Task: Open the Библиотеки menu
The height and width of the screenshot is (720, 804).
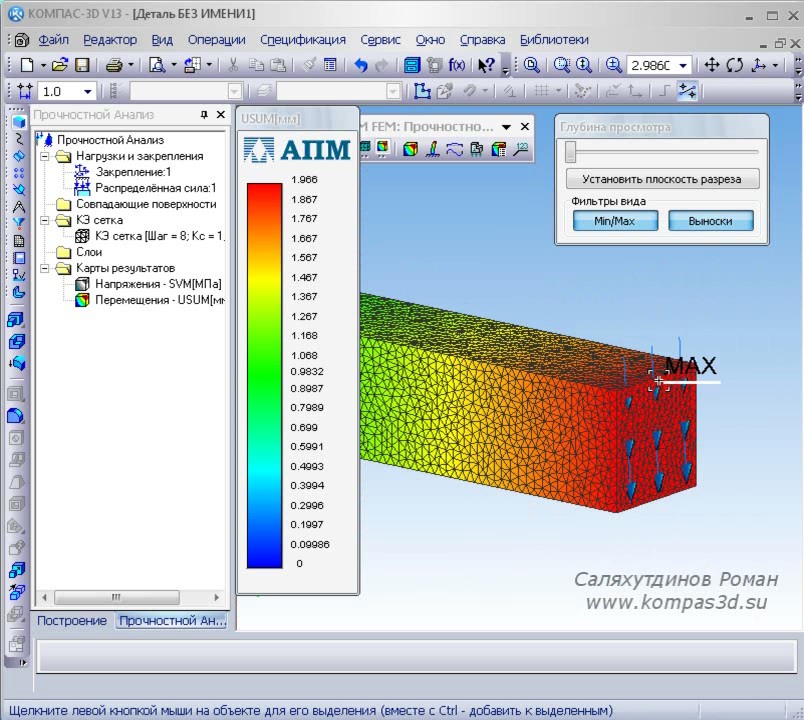Action: coord(554,40)
